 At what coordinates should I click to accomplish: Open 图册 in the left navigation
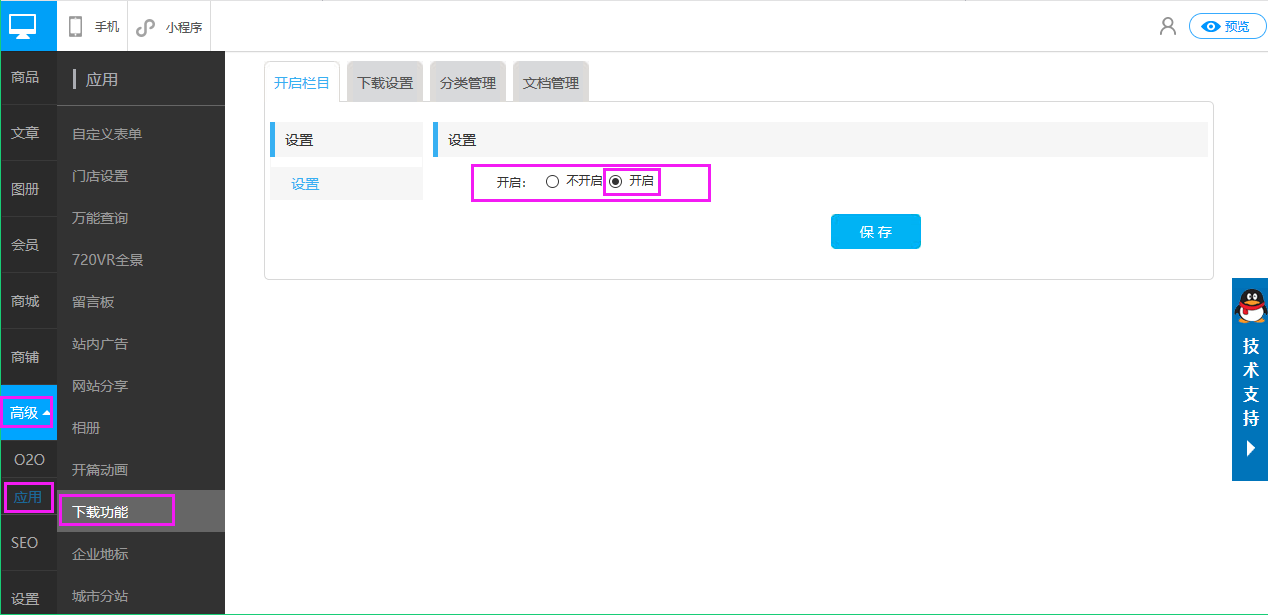25,189
